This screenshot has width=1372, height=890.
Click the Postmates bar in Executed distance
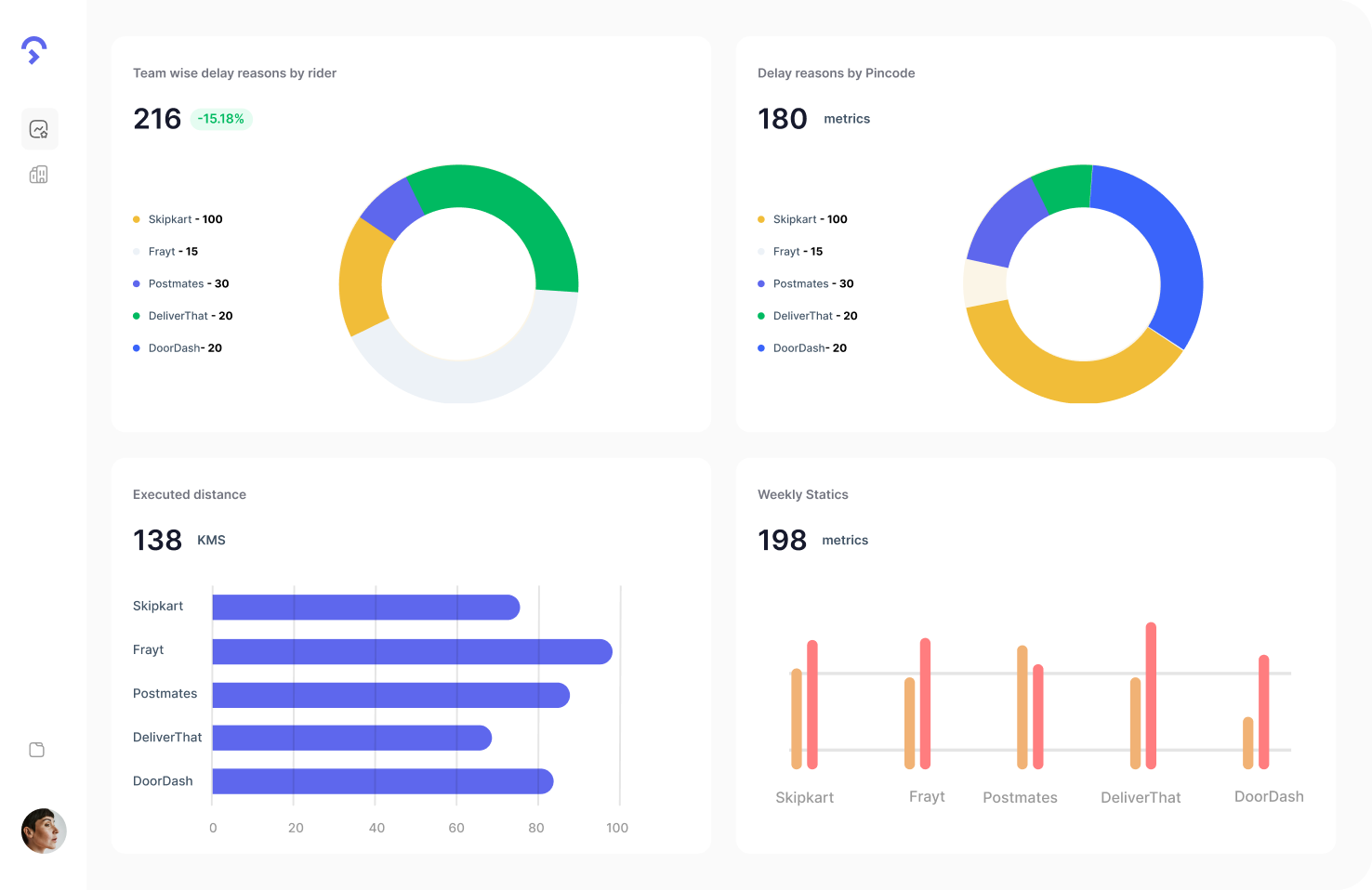(391, 695)
